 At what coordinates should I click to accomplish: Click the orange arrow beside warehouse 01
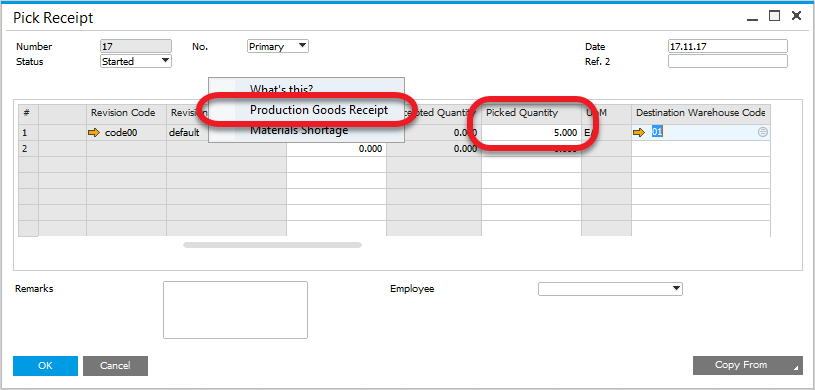639,133
